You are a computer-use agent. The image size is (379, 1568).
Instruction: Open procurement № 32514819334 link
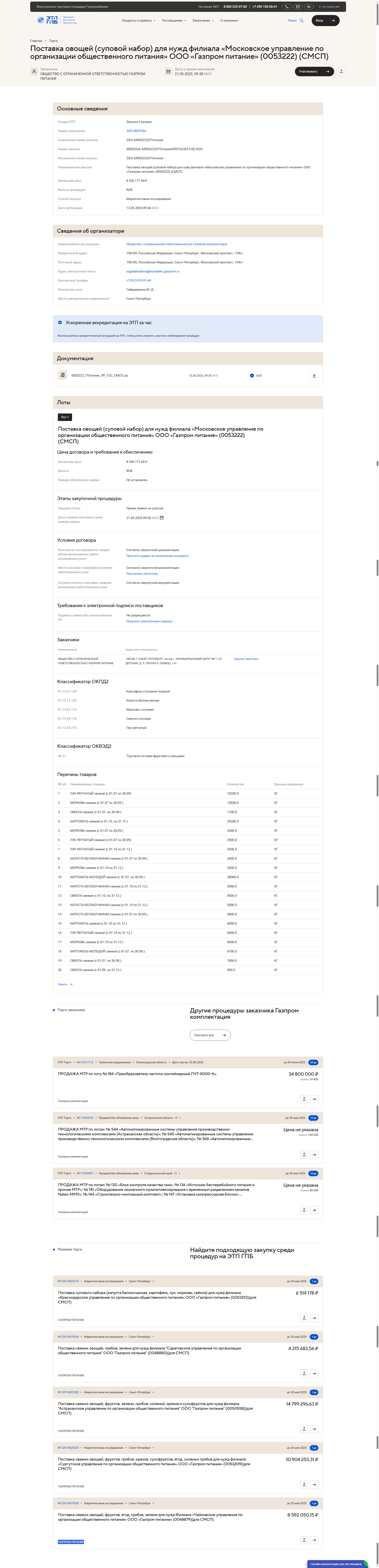point(68,1337)
